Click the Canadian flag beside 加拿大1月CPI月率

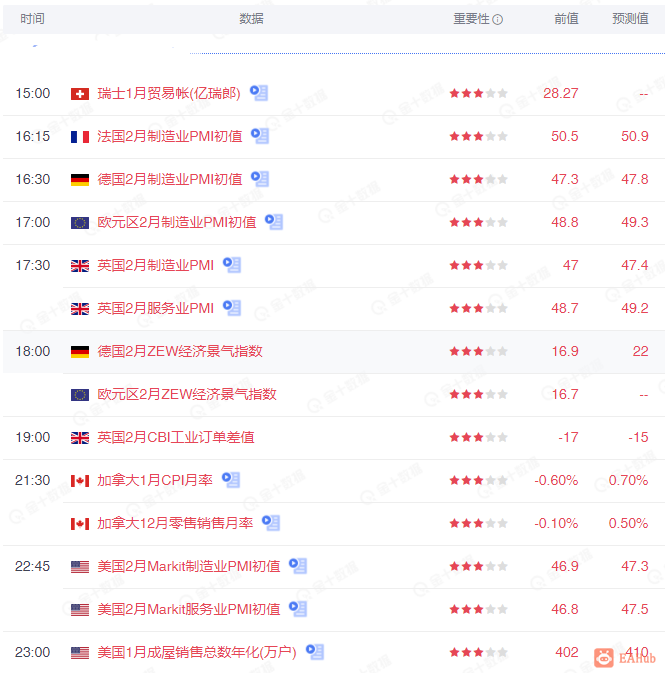(x=80, y=481)
